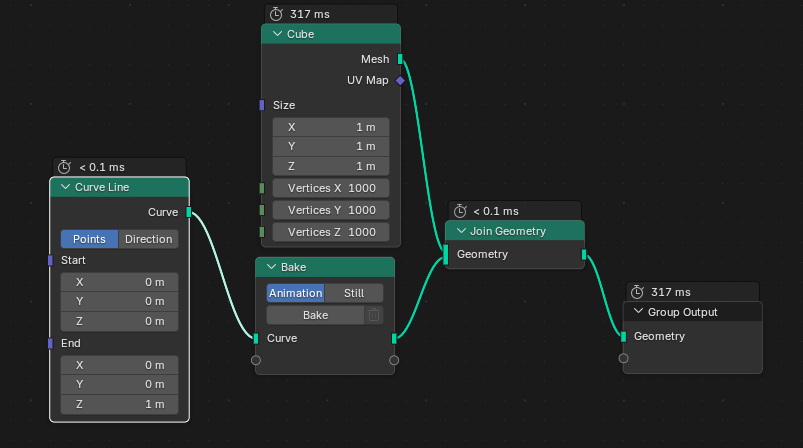803x448 pixels.
Task: Click the Curve Line node title
Action: click(102, 187)
